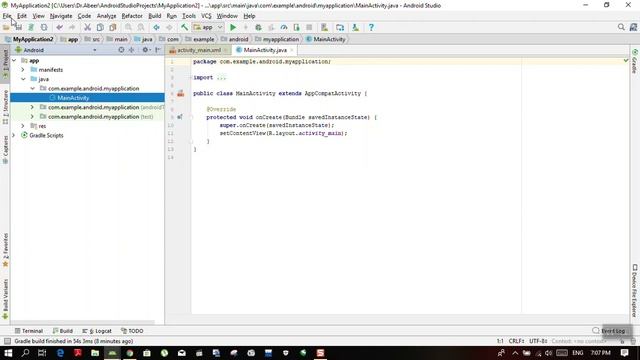The width and height of the screenshot is (640, 360).
Task: Open the Terminal tool window
Action: coord(29,331)
